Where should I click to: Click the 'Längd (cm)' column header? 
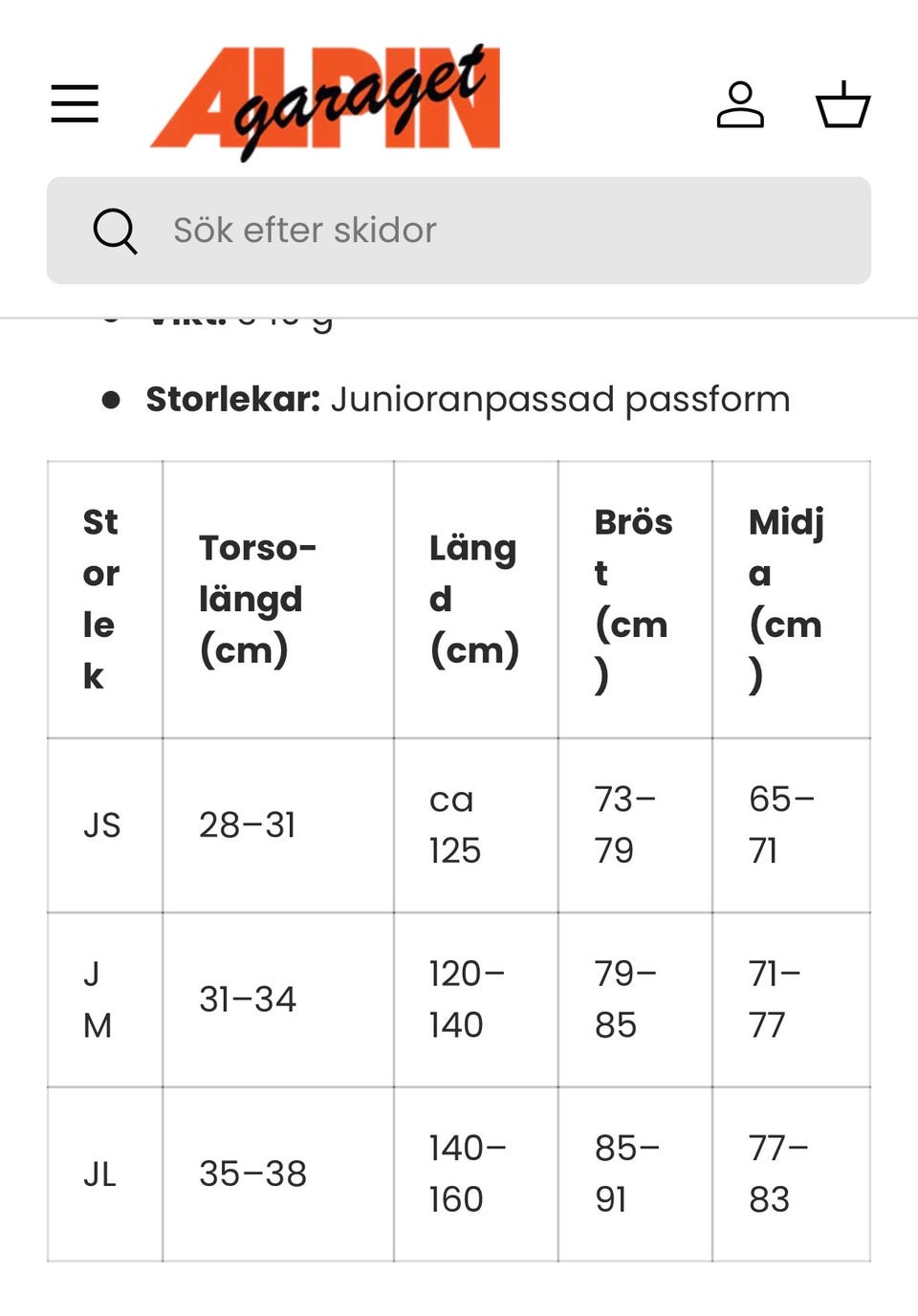(x=473, y=599)
